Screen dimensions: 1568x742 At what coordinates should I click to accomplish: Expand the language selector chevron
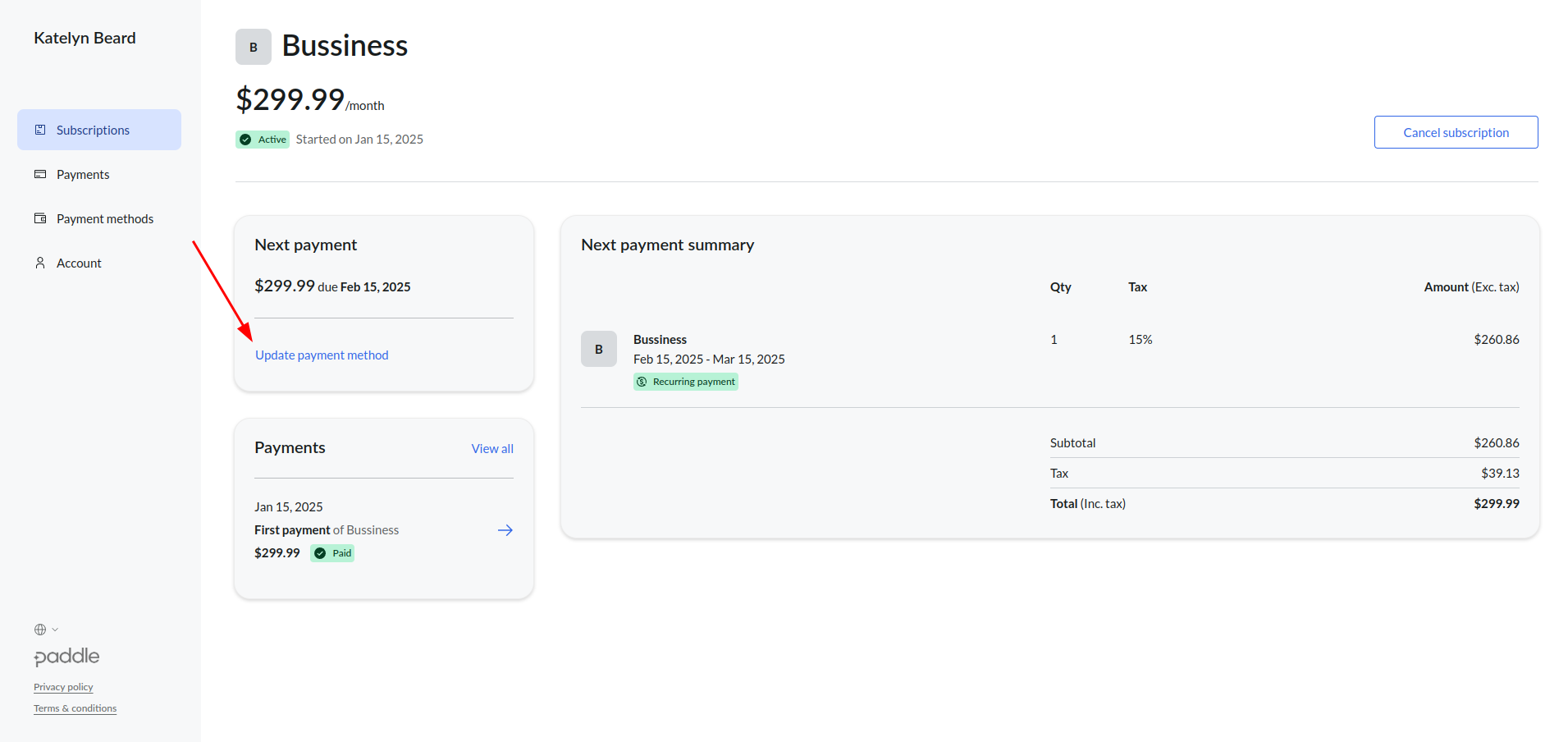(x=54, y=630)
